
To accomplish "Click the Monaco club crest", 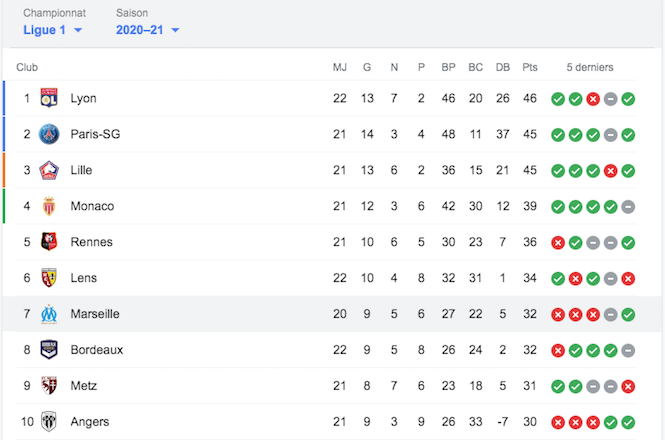I will point(49,206).
